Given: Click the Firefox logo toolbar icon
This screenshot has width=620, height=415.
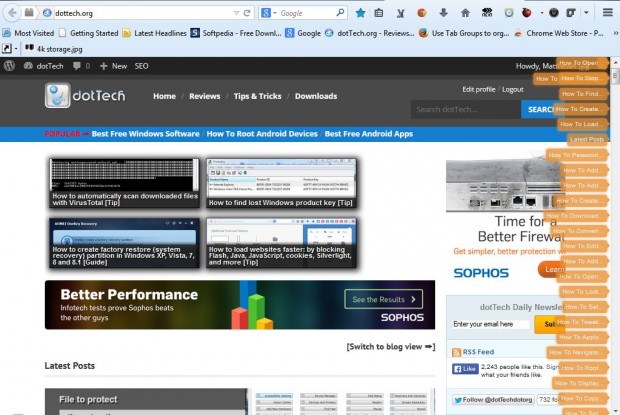Looking at the screenshot, I should coord(422,13).
